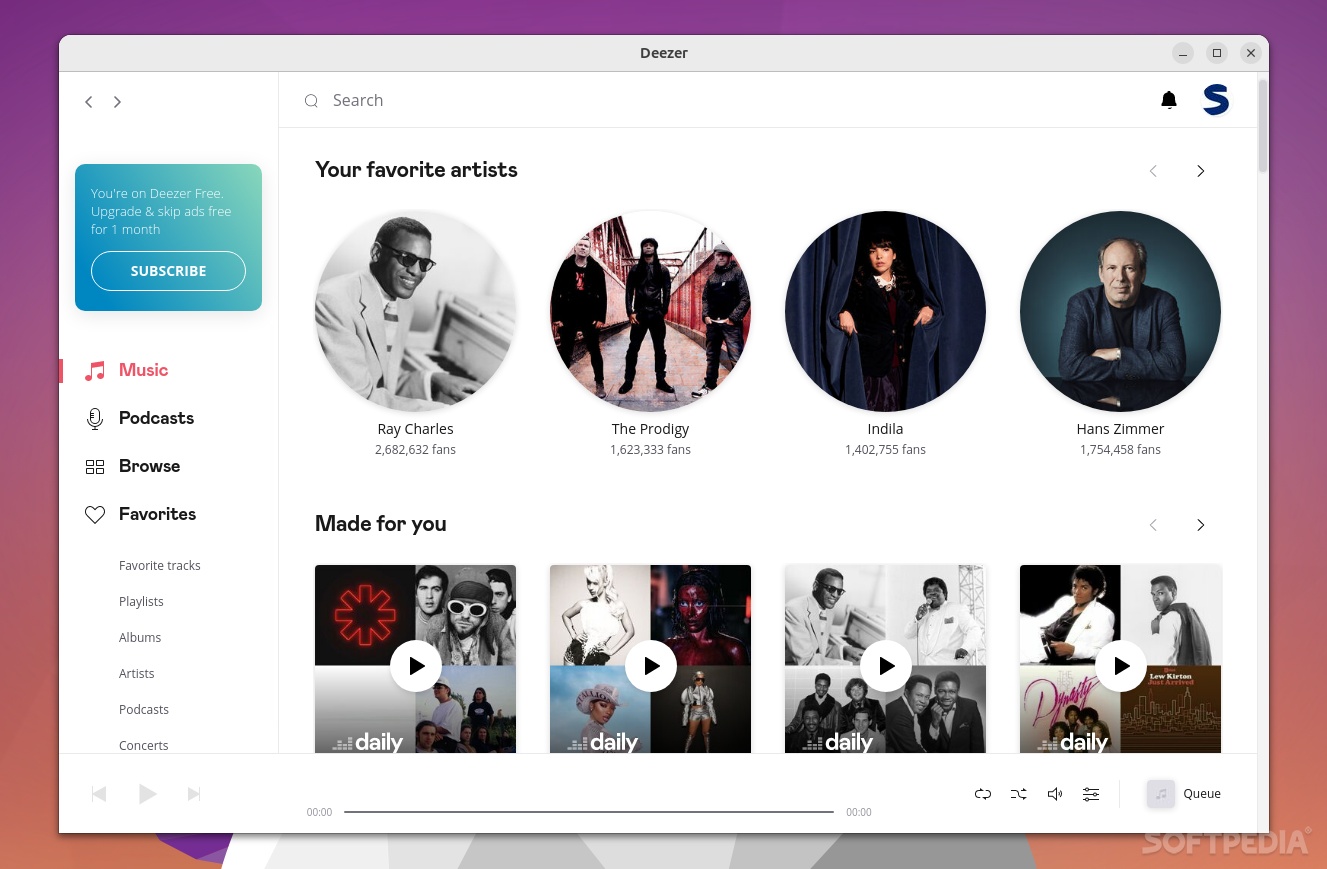
Task: Open Playlists in favorites
Action: [141, 602]
